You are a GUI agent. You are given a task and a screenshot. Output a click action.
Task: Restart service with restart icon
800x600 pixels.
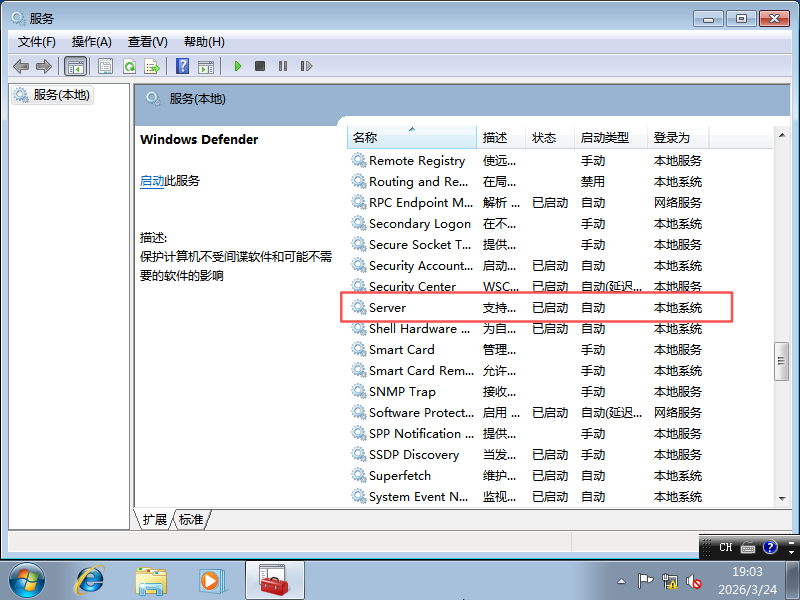[306, 66]
